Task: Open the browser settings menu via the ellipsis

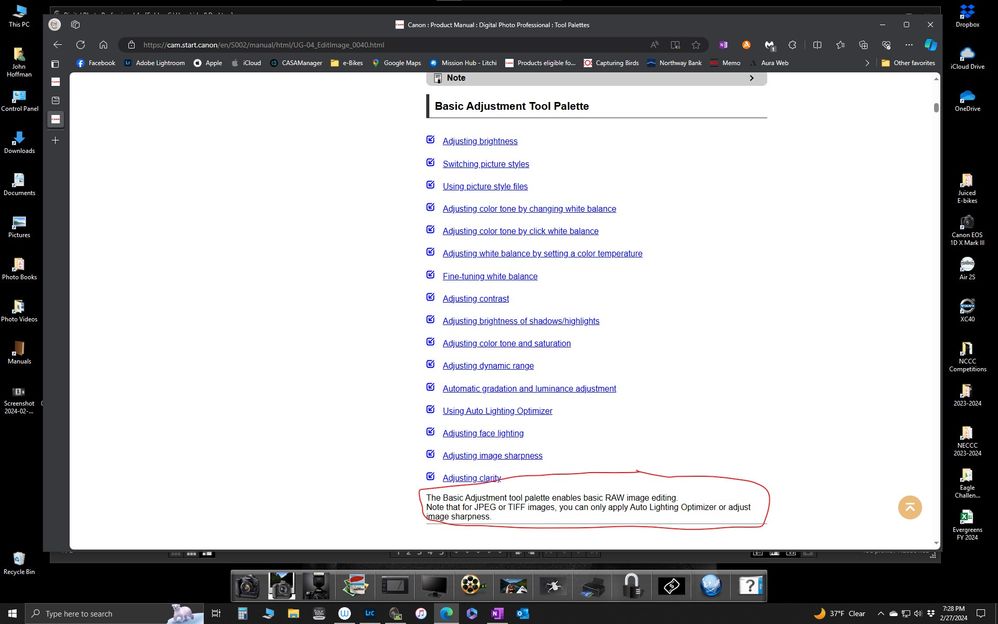Action: 909,45
